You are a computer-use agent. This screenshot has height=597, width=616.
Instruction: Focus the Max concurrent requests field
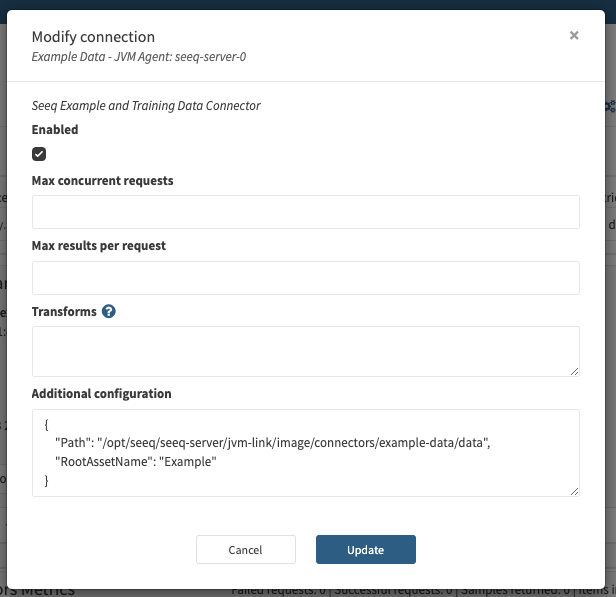(x=306, y=212)
